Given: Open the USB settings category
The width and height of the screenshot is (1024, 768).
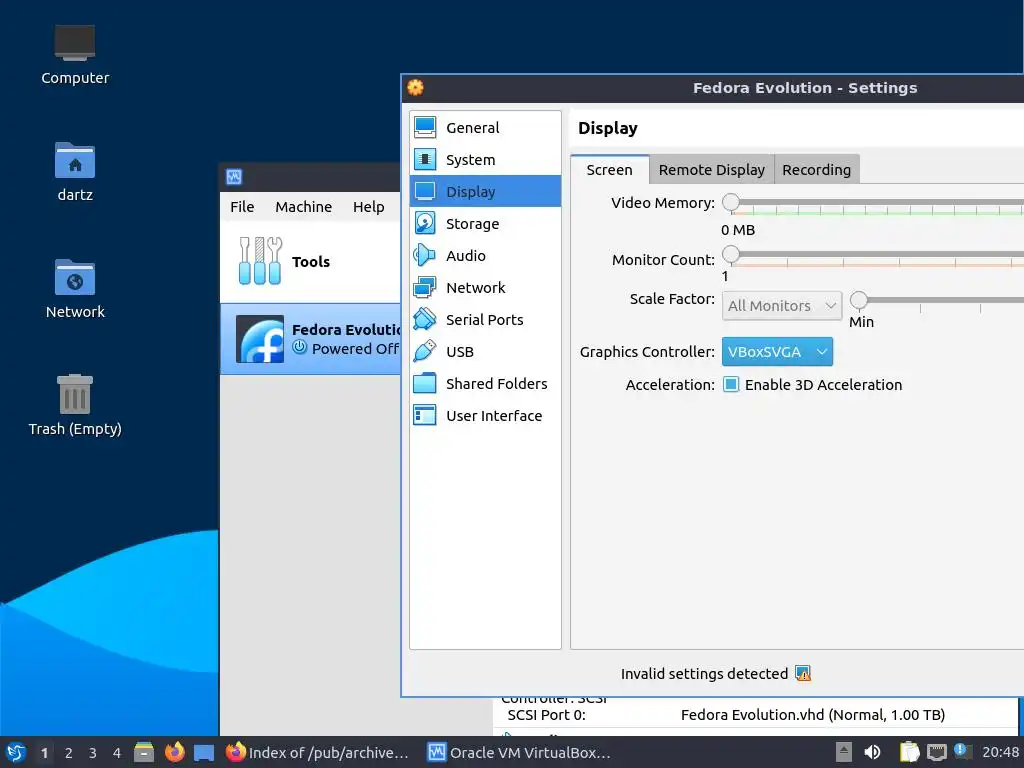Looking at the screenshot, I should click(x=485, y=351).
